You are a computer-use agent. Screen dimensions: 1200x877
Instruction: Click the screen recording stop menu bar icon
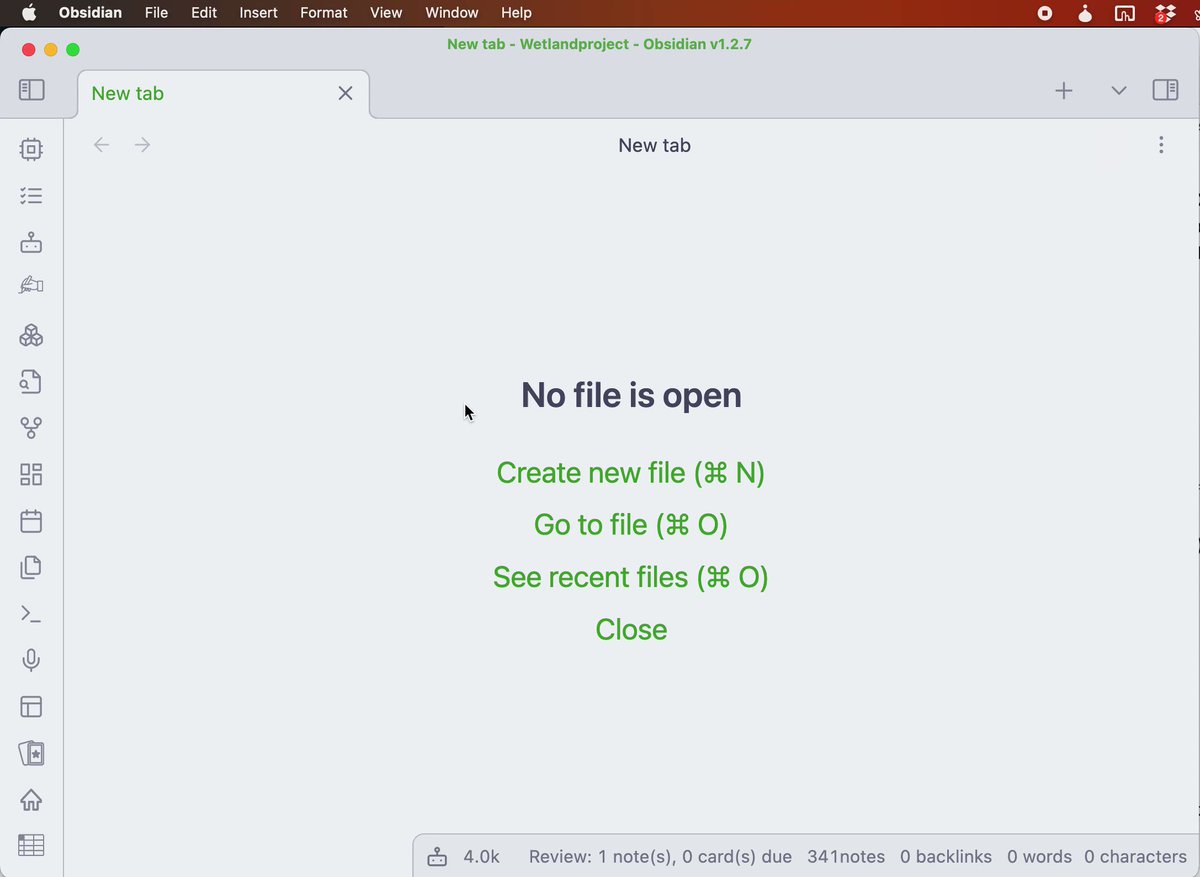click(x=1045, y=13)
